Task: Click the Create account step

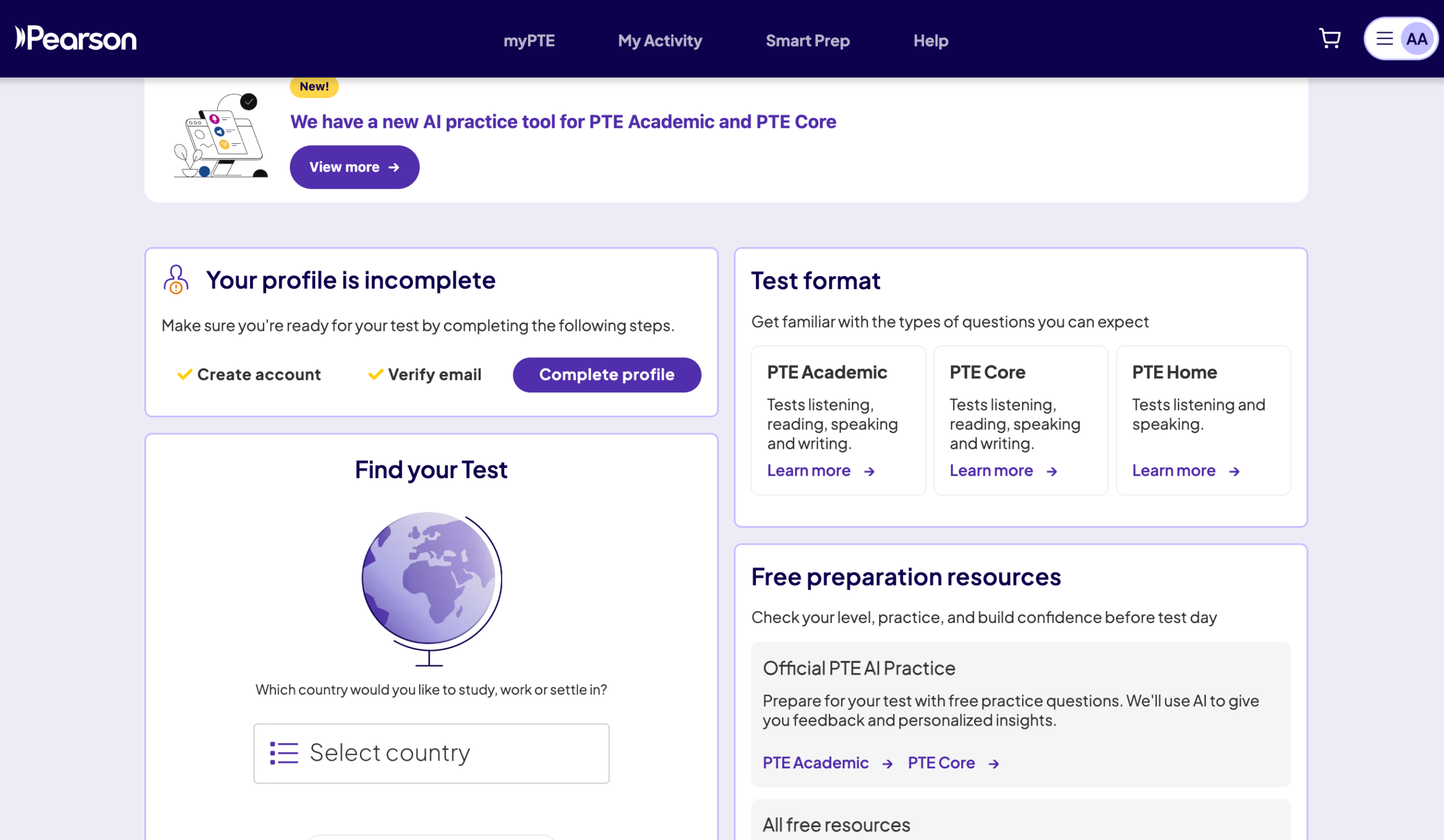Action: point(249,374)
